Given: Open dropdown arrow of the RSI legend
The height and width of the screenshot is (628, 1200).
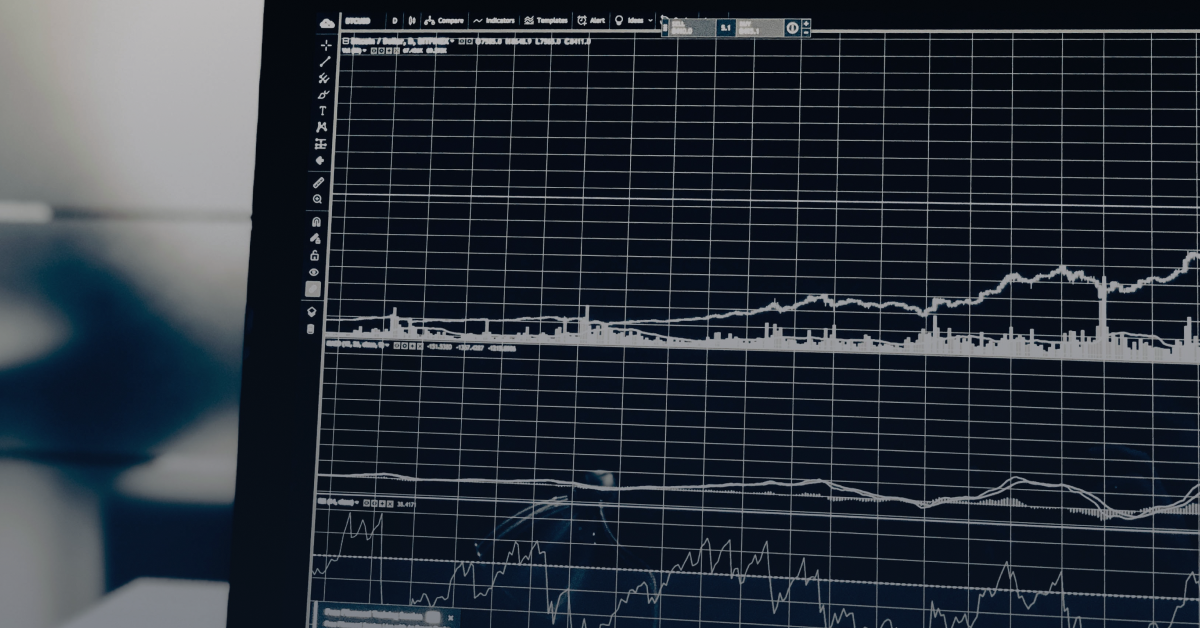Looking at the screenshot, I should (357, 503).
